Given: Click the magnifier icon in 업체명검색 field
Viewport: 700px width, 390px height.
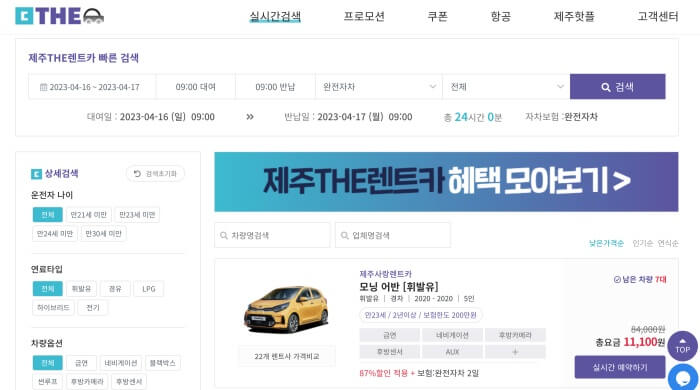Looking at the screenshot, I should click(344, 235).
